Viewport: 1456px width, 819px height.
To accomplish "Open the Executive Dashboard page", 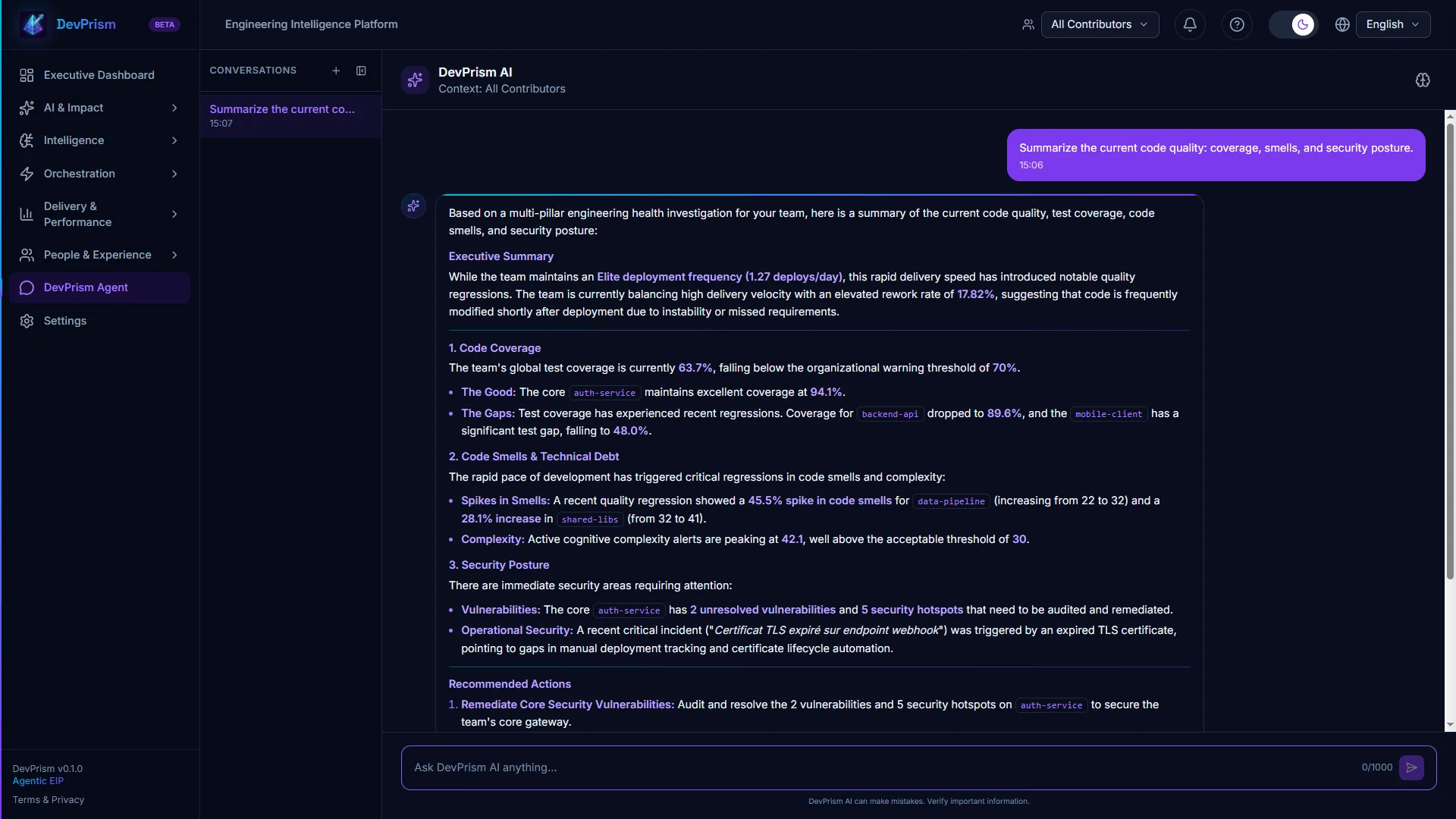I will click(x=99, y=75).
